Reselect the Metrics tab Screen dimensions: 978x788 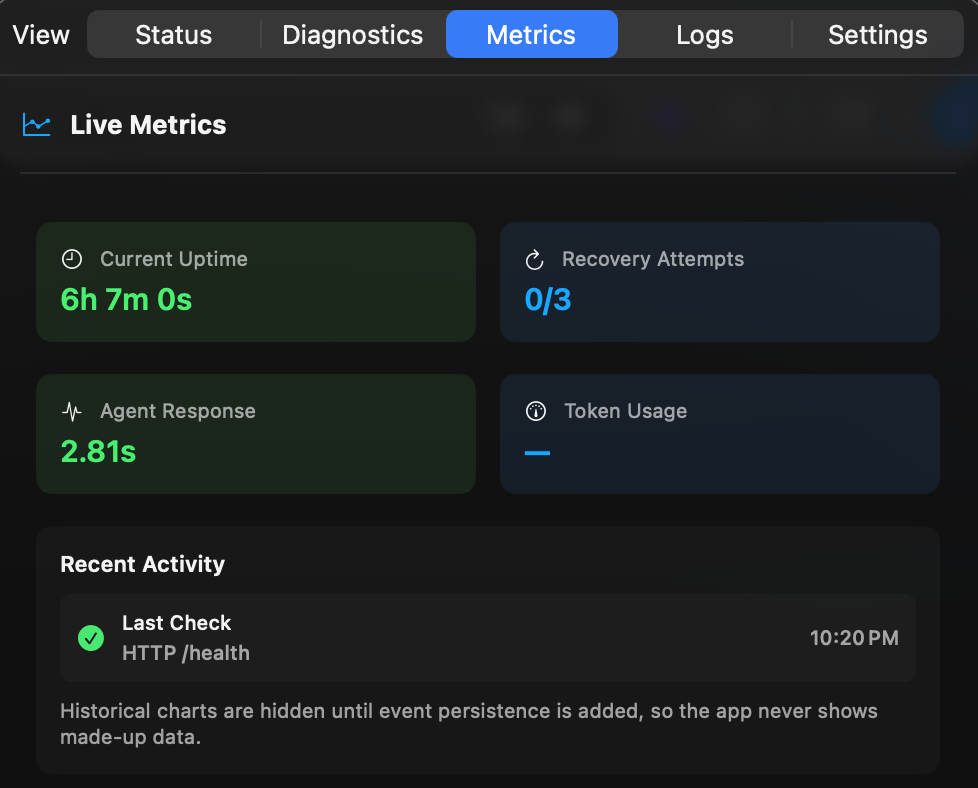pyautogui.click(x=531, y=34)
